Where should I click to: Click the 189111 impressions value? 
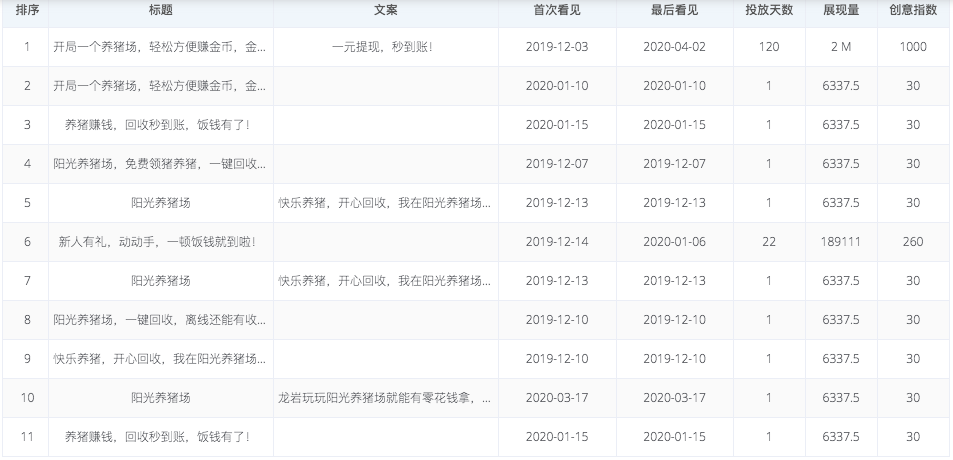(841, 242)
